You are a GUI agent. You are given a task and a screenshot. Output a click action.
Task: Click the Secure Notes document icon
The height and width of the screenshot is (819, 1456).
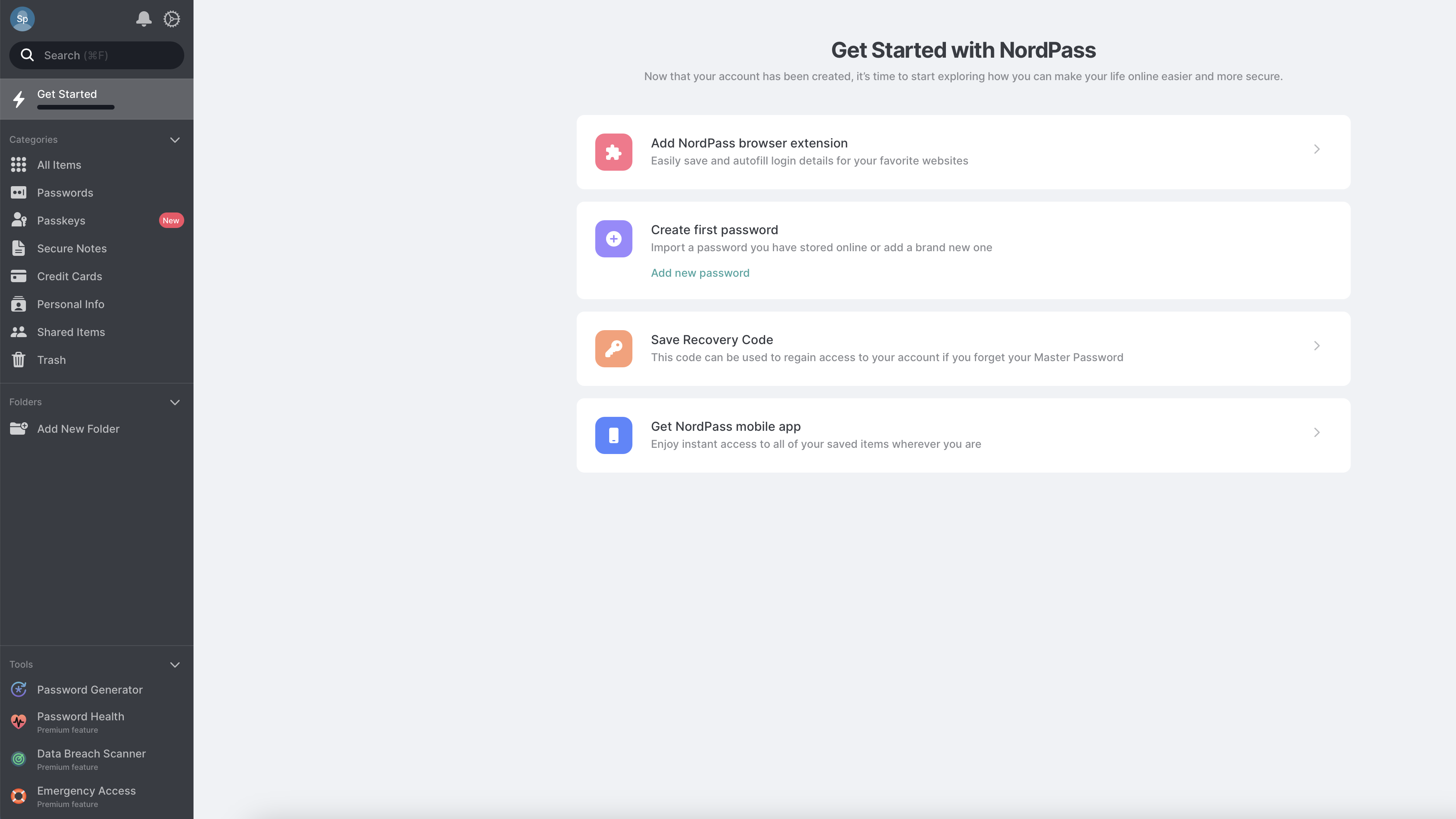point(19,248)
